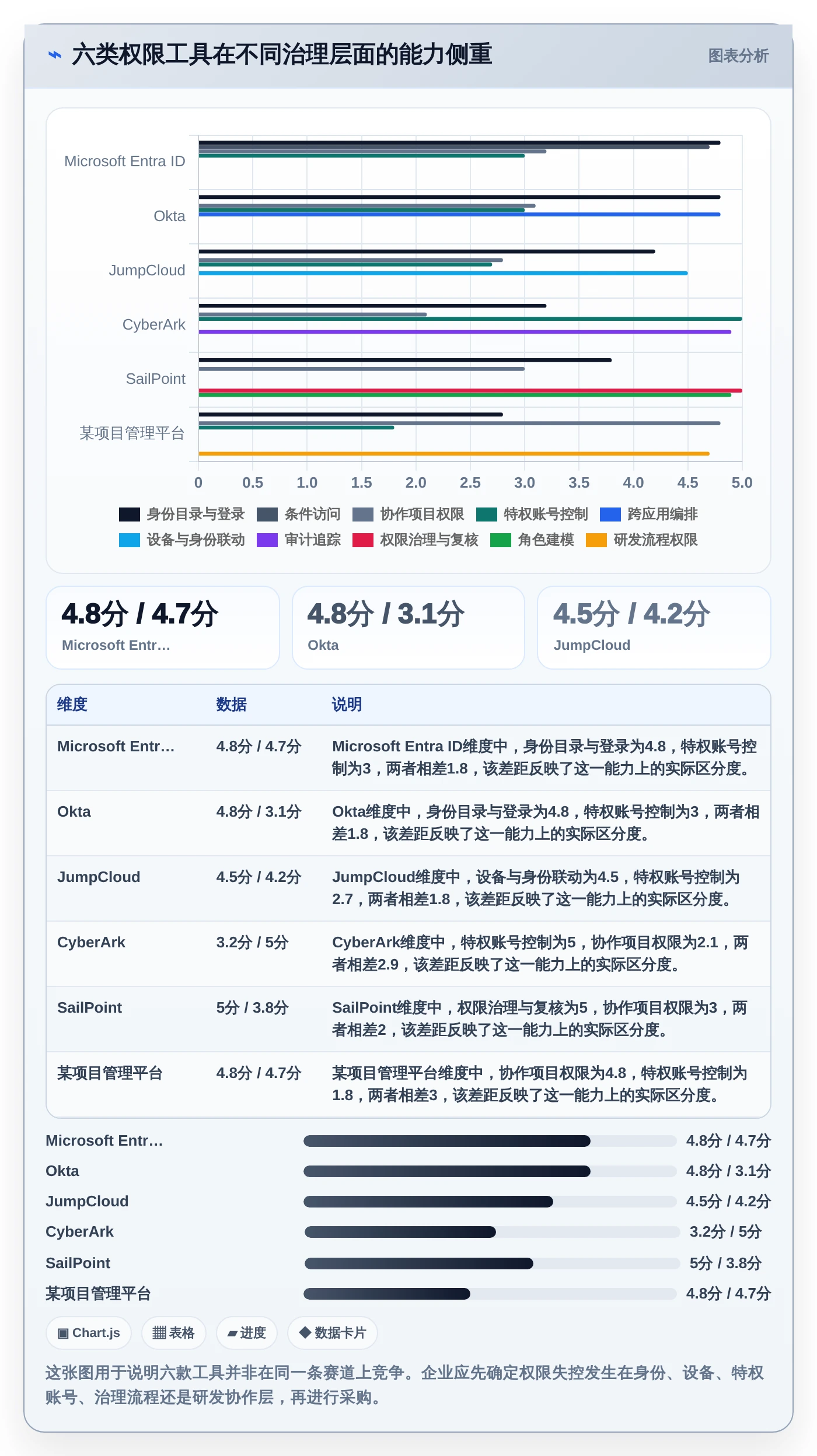Viewport: 817px width, 1456px height.
Task: Click the 说明 column header
Action: 347,704
